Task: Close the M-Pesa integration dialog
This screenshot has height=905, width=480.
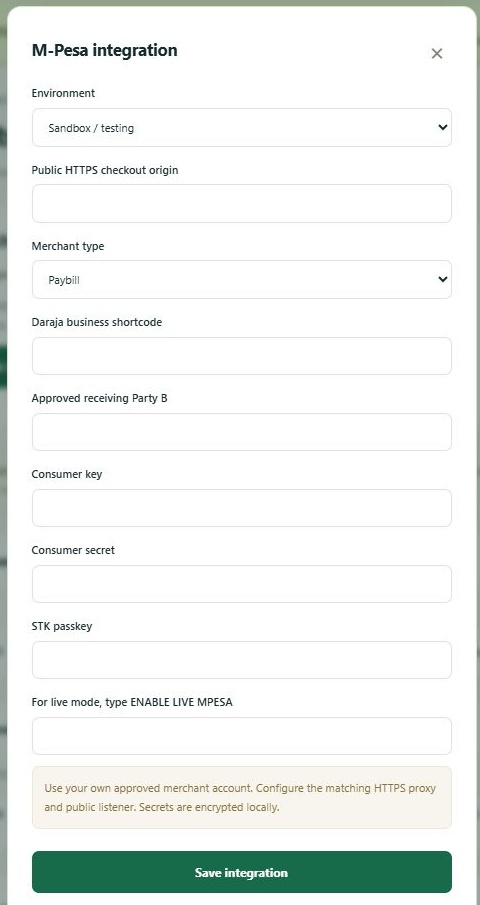Action: coord(437,54)
